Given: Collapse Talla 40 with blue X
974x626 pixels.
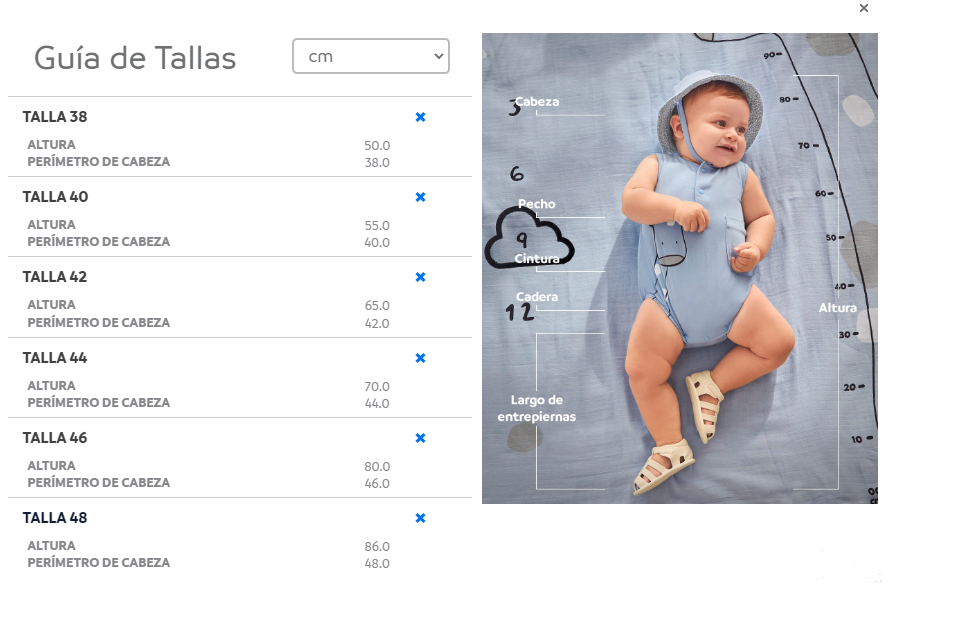Looking at the screenshot, I should click(421, 197).
